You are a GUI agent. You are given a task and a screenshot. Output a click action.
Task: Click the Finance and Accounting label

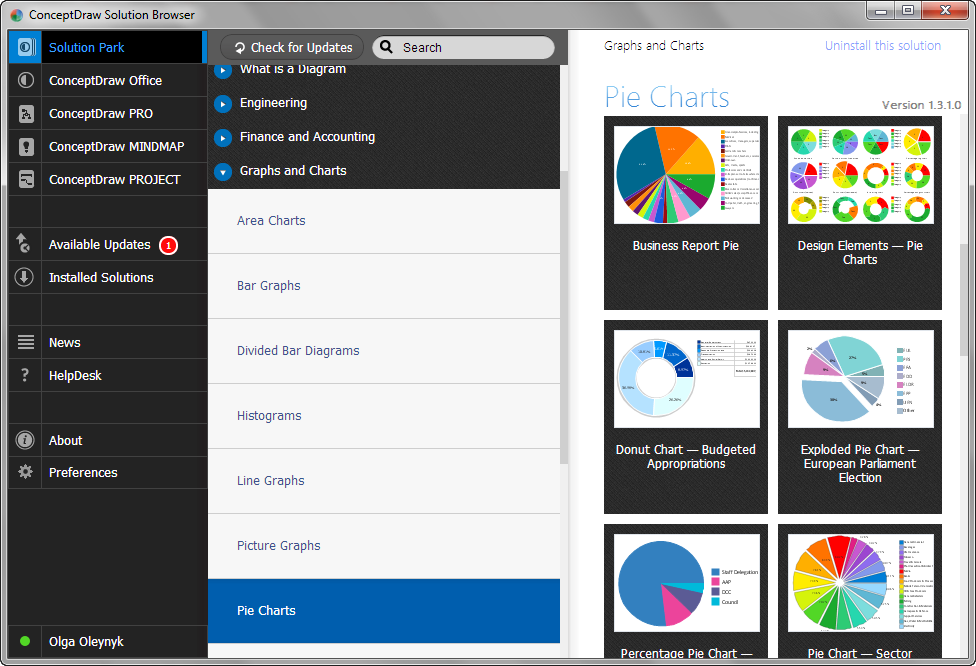[x=307, y=136]
